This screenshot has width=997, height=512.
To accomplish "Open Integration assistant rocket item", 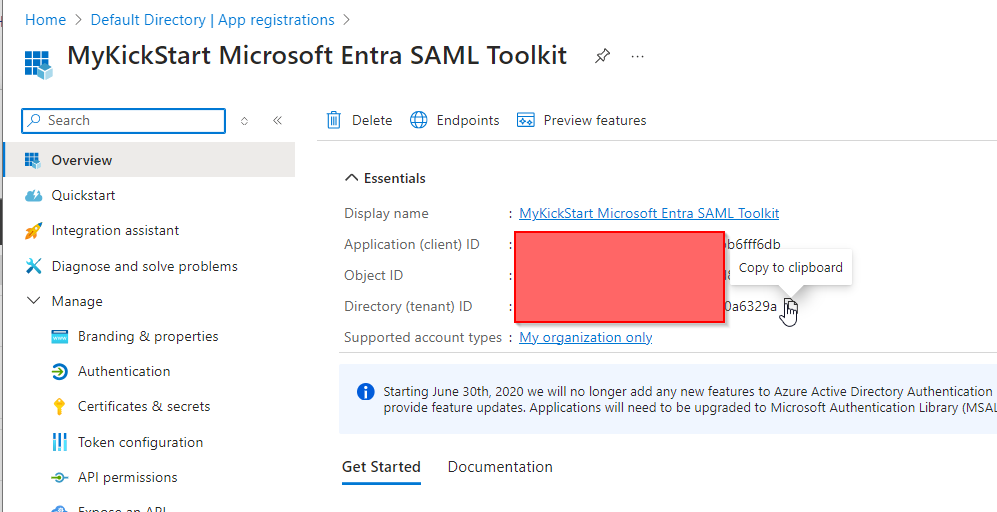I will pos(34,231).
